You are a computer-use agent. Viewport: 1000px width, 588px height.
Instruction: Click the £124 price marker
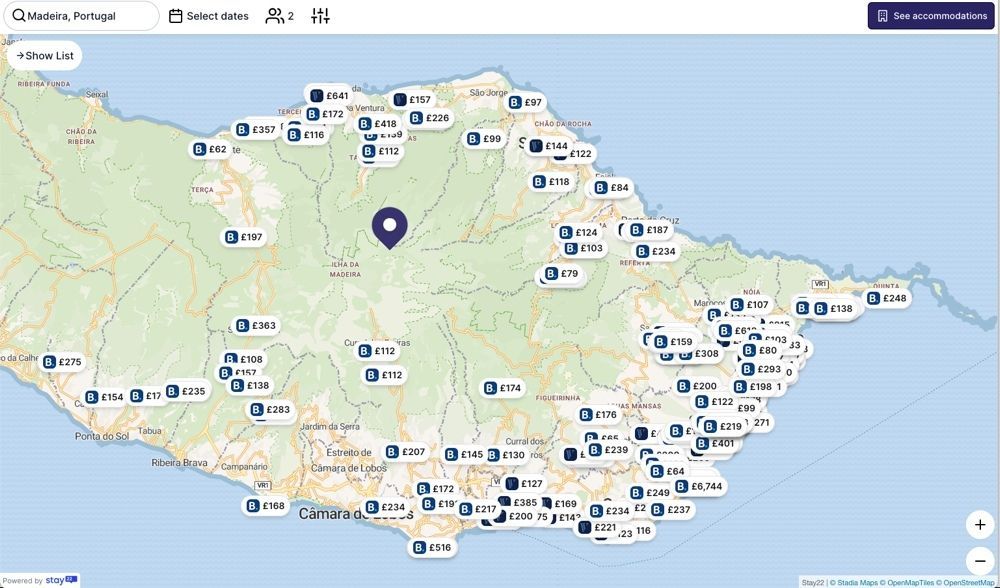(x=578, y=232)
